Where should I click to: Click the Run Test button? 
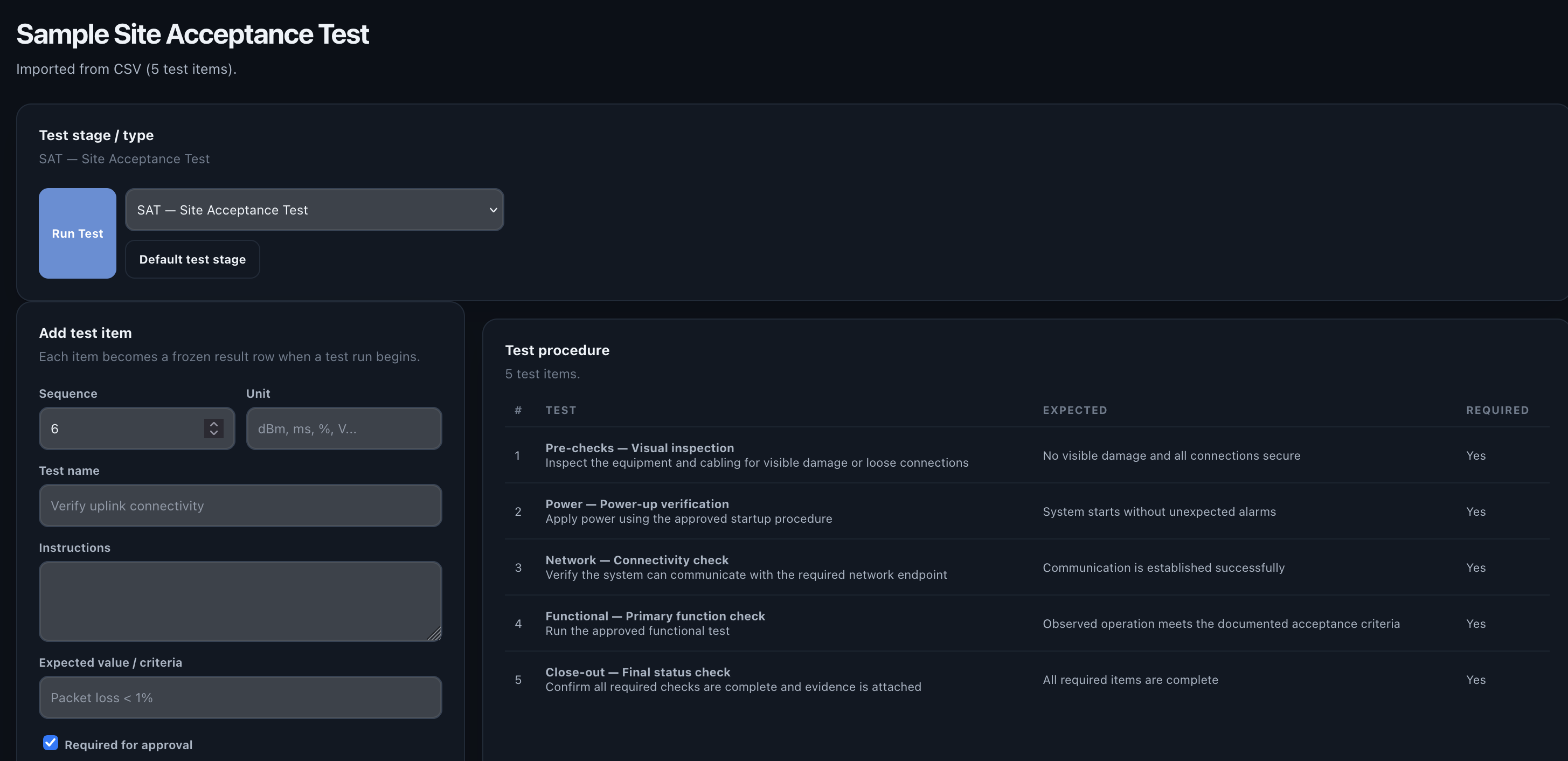77,233
